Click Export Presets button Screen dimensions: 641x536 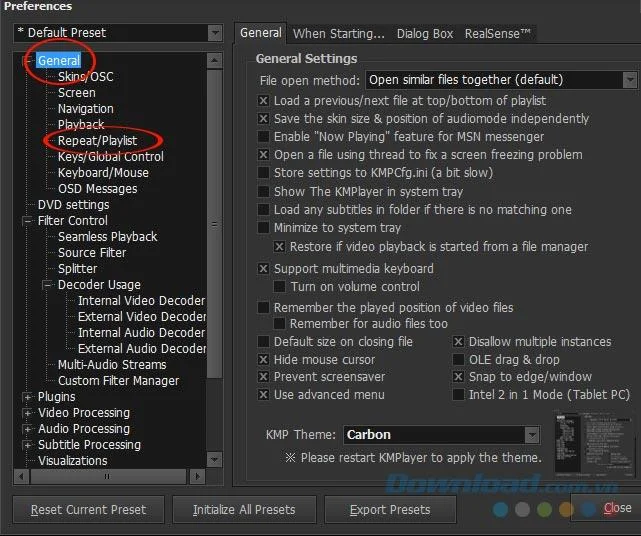click(x=390, y=509)
